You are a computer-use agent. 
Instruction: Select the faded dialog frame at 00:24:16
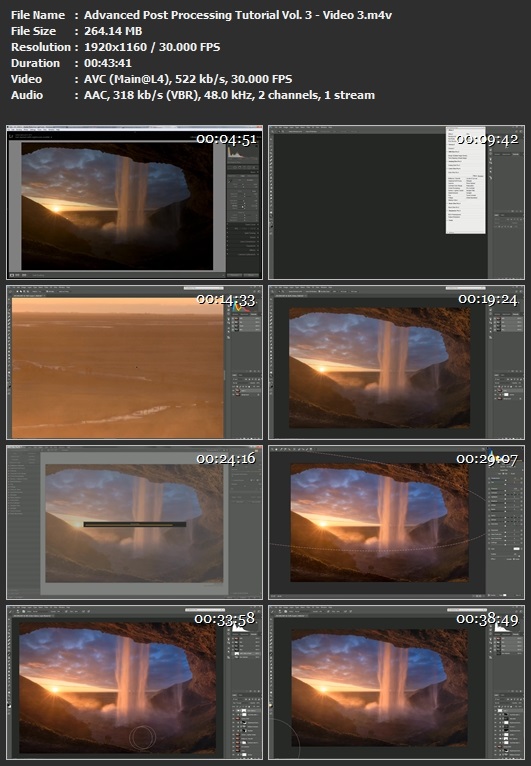[x=134, y=522]
